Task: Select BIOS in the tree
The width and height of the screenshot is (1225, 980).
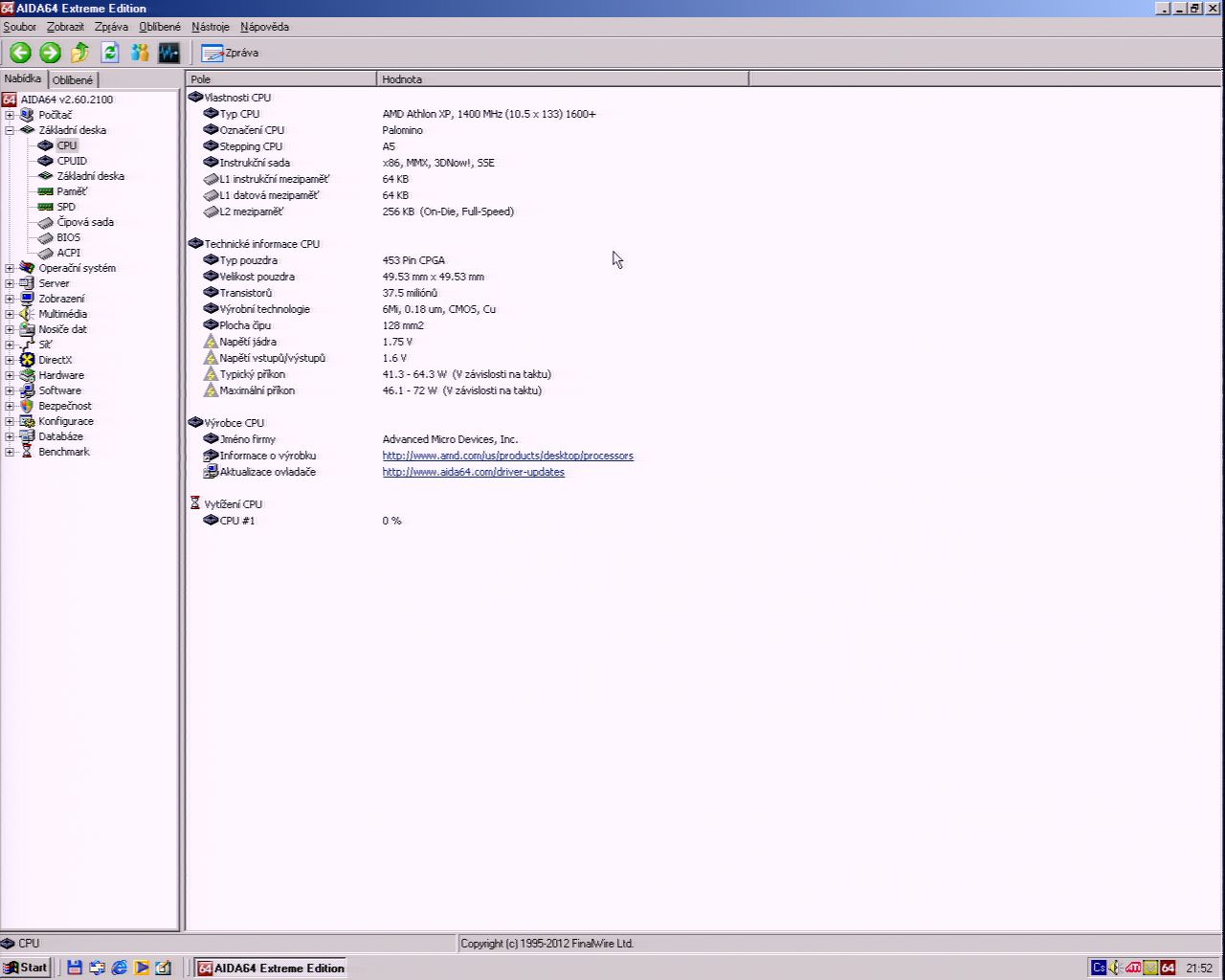Action: coord(69,237)
